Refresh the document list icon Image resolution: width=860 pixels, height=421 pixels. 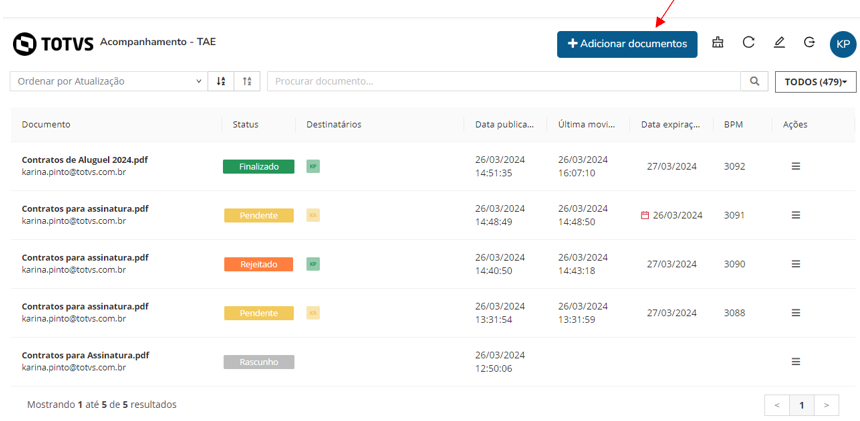click(x=748, y=43)
